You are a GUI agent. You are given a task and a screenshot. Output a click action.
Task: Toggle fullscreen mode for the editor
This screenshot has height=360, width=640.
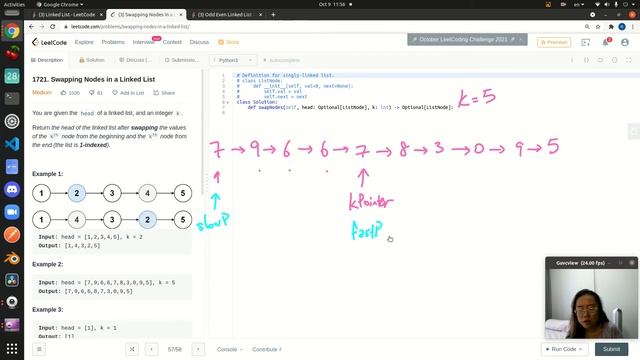[629, 60]
